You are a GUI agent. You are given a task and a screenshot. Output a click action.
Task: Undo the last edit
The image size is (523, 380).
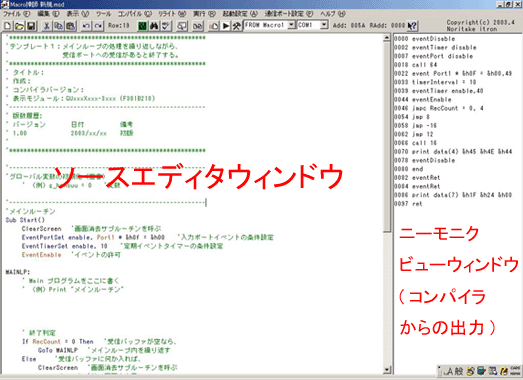[x=86, y=26]
